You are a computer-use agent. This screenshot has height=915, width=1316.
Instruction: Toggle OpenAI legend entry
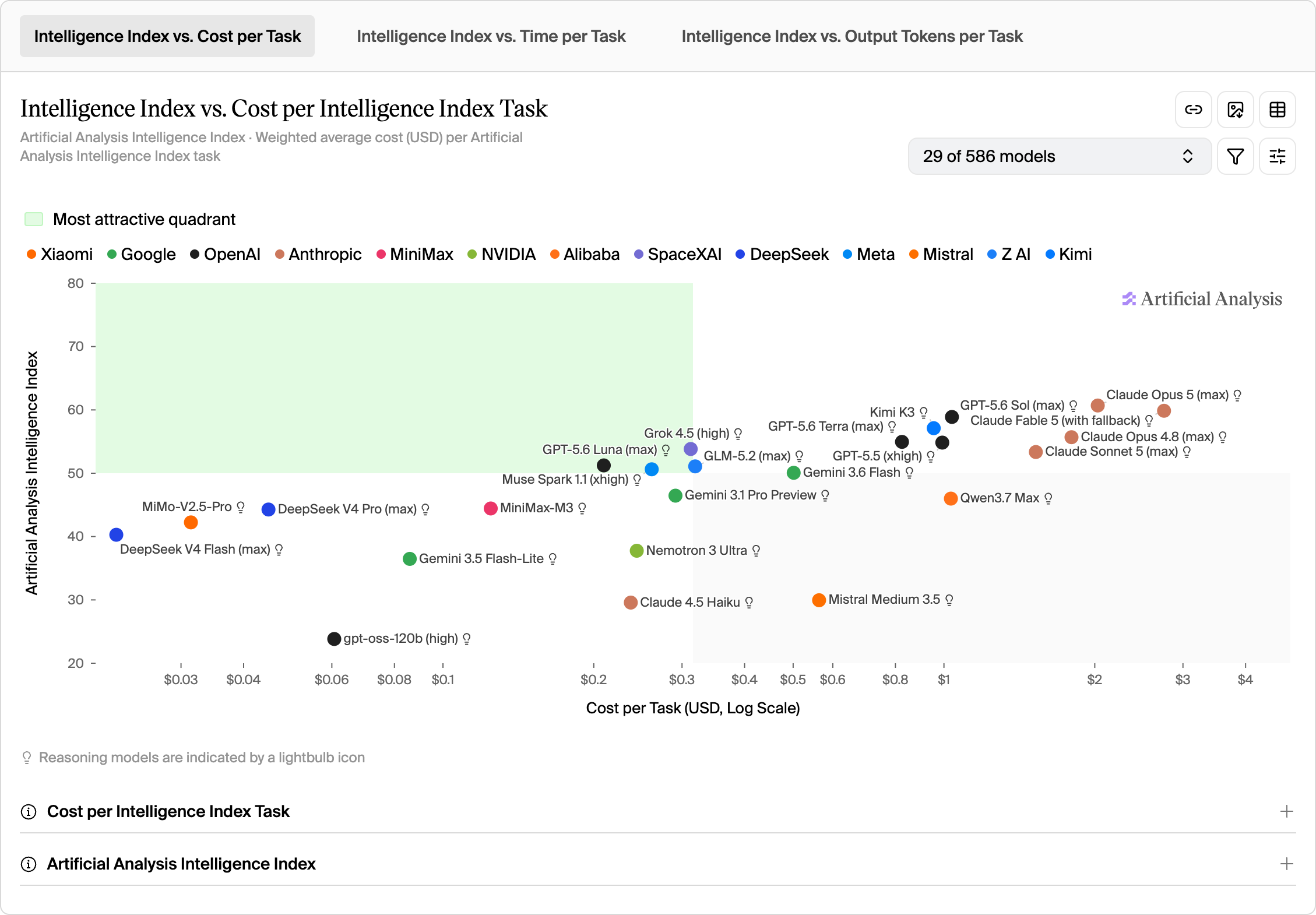[x=226, y=254]
